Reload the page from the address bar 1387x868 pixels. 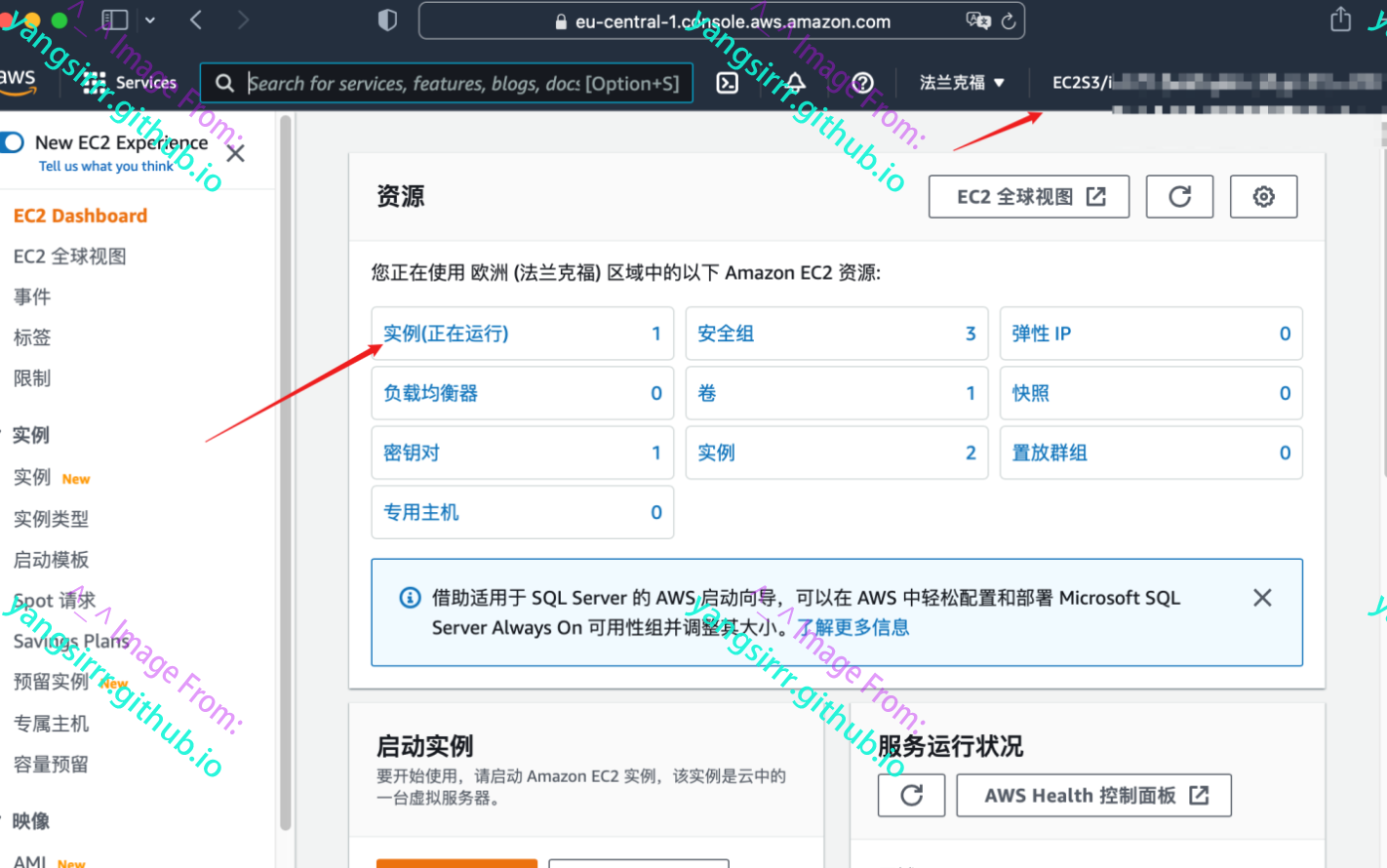(1009, 20)
